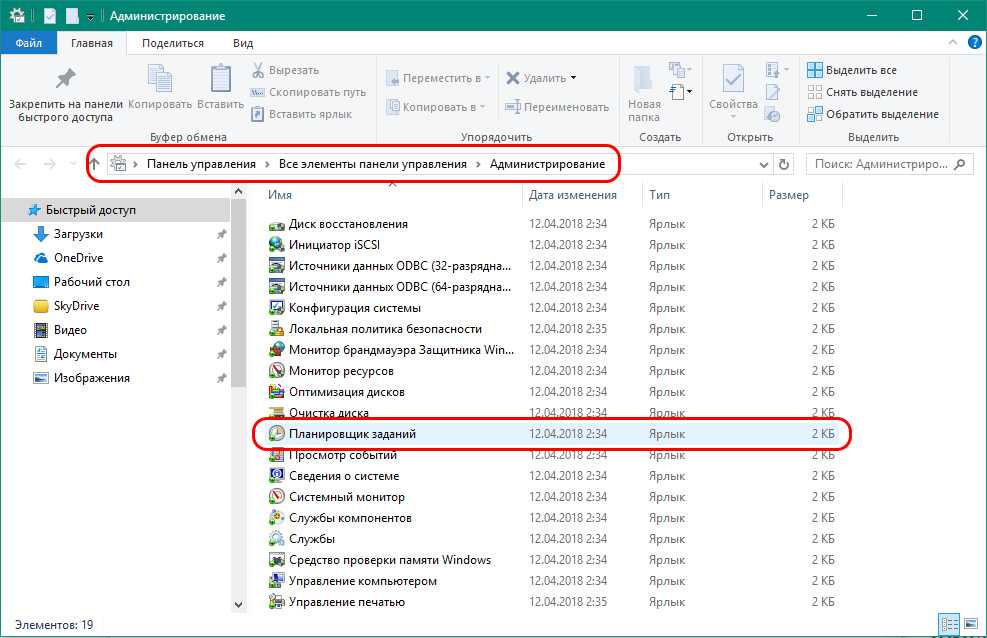The image size is (987, 638).
Task: Click the Администрирование search field
Action: pyautogui.click(x=889, y=164)
